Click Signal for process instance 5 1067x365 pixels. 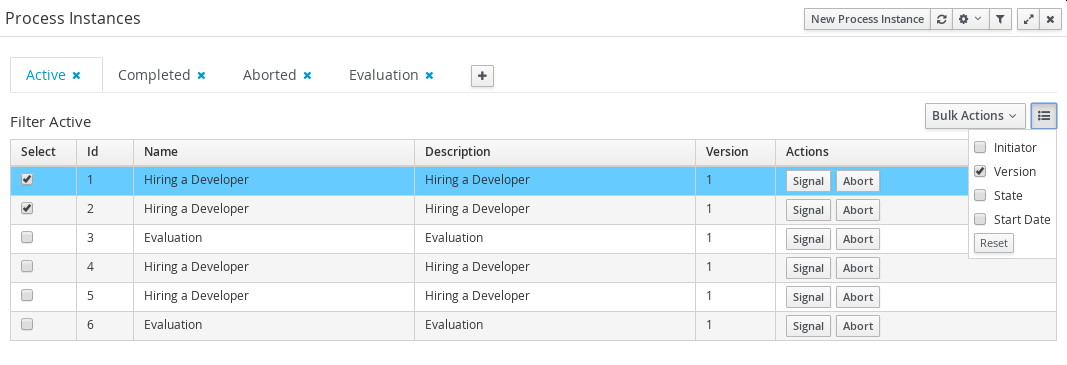pos(808,297)
